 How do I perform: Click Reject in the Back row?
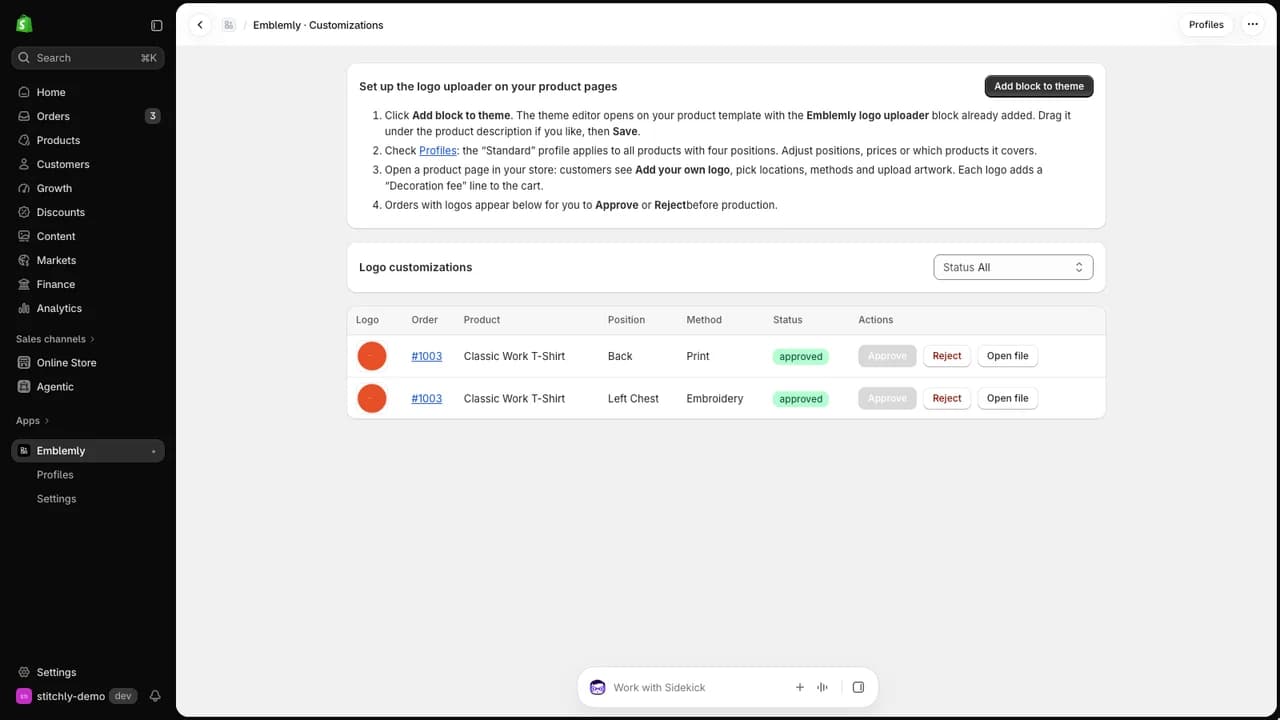click(947, 356)
